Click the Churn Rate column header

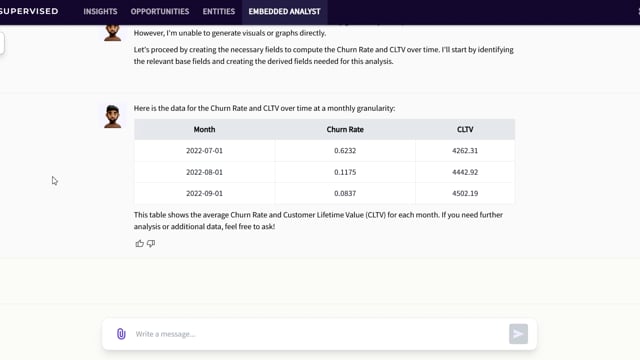[345, 129]
